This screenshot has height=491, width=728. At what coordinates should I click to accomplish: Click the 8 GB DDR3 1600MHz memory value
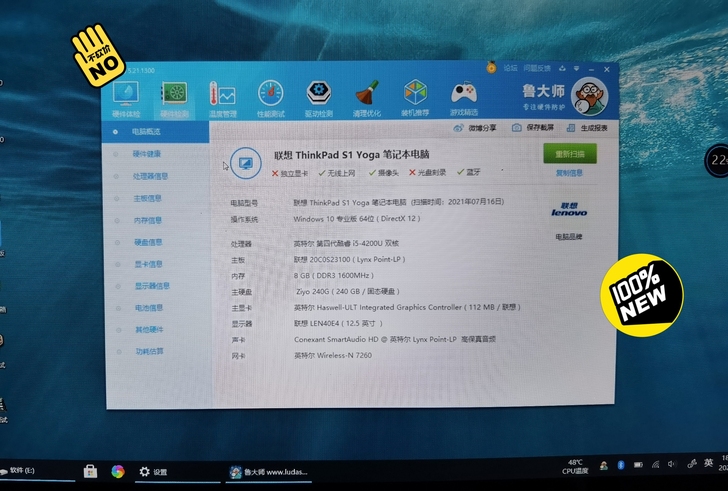(x=333, y=275)
